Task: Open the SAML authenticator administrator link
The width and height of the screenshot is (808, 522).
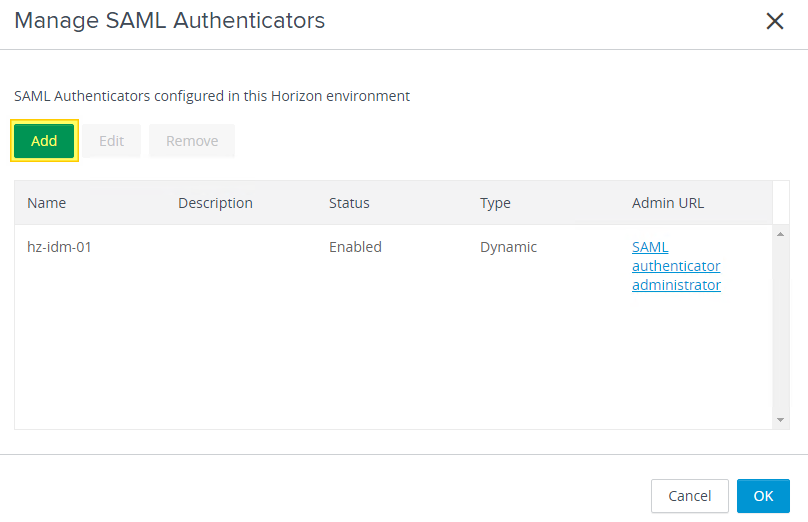Action: coord(676,266)
